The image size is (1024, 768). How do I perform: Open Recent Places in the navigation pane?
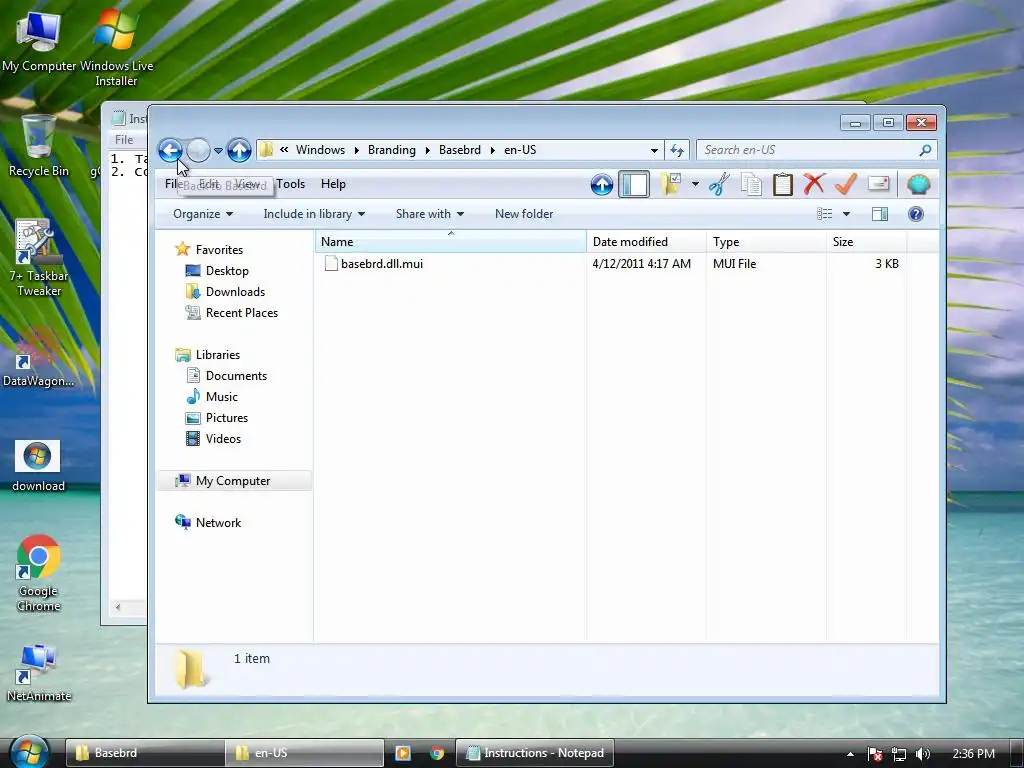232,313
